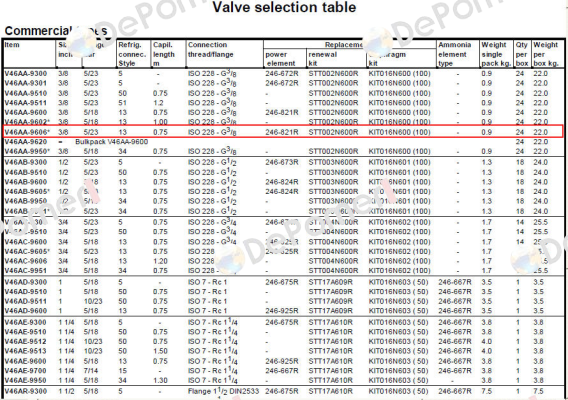
Task: Click the Weight per box kg. header
Action: click(x=546, y=54)
